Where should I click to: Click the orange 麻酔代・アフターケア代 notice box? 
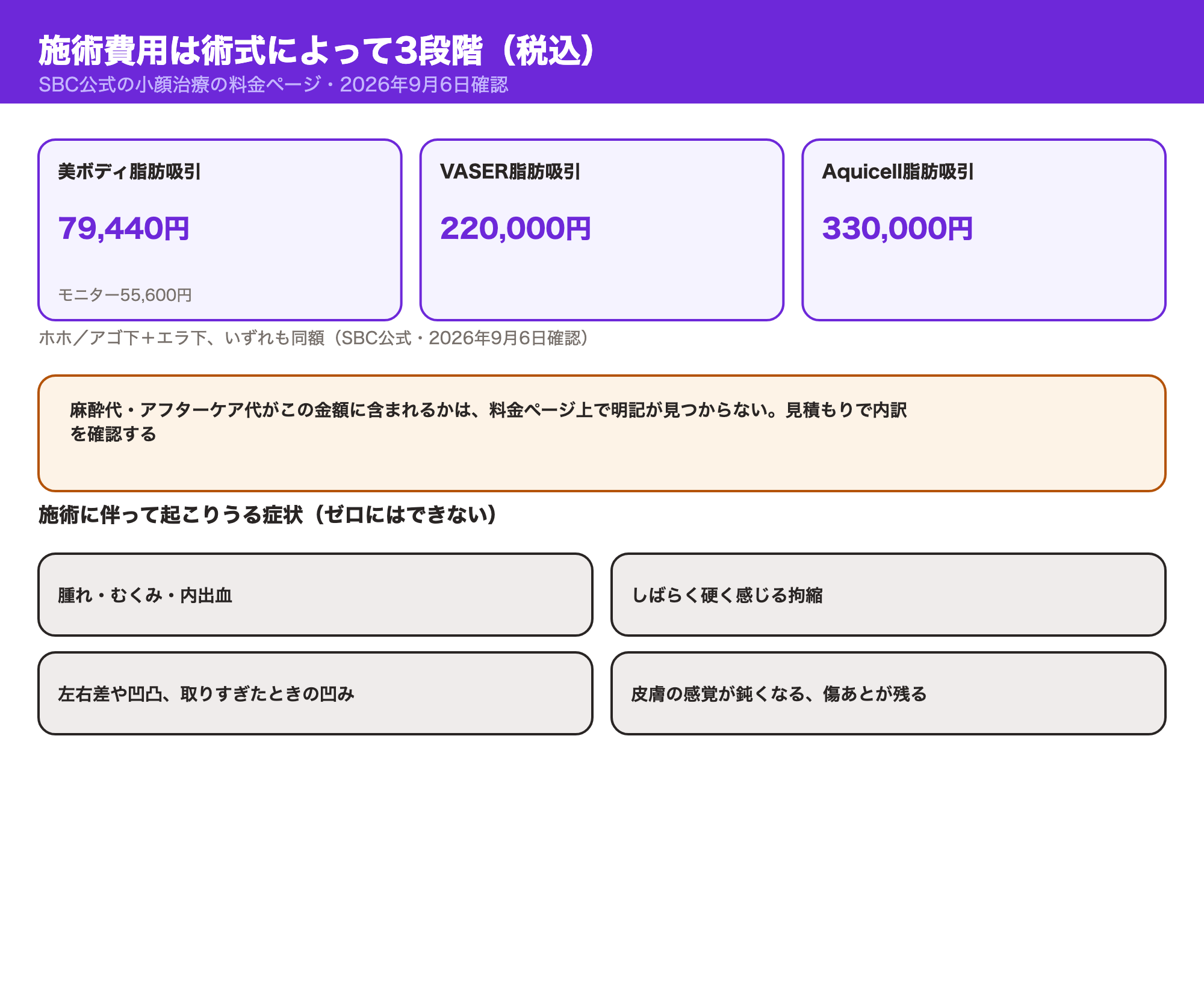pos(602,433)
